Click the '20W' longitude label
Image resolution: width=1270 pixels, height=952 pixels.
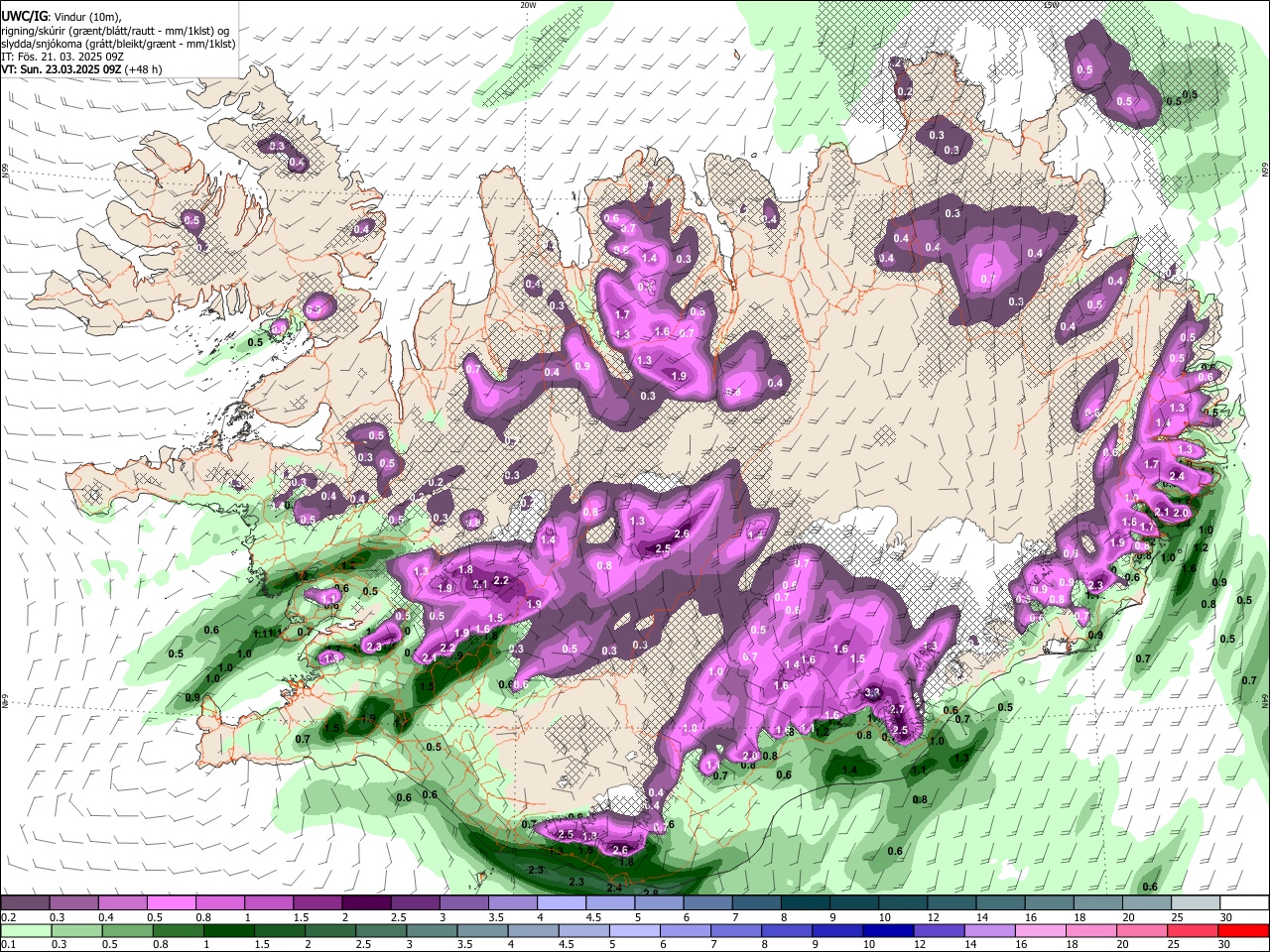pyautogui.click(x=528, y=5)
